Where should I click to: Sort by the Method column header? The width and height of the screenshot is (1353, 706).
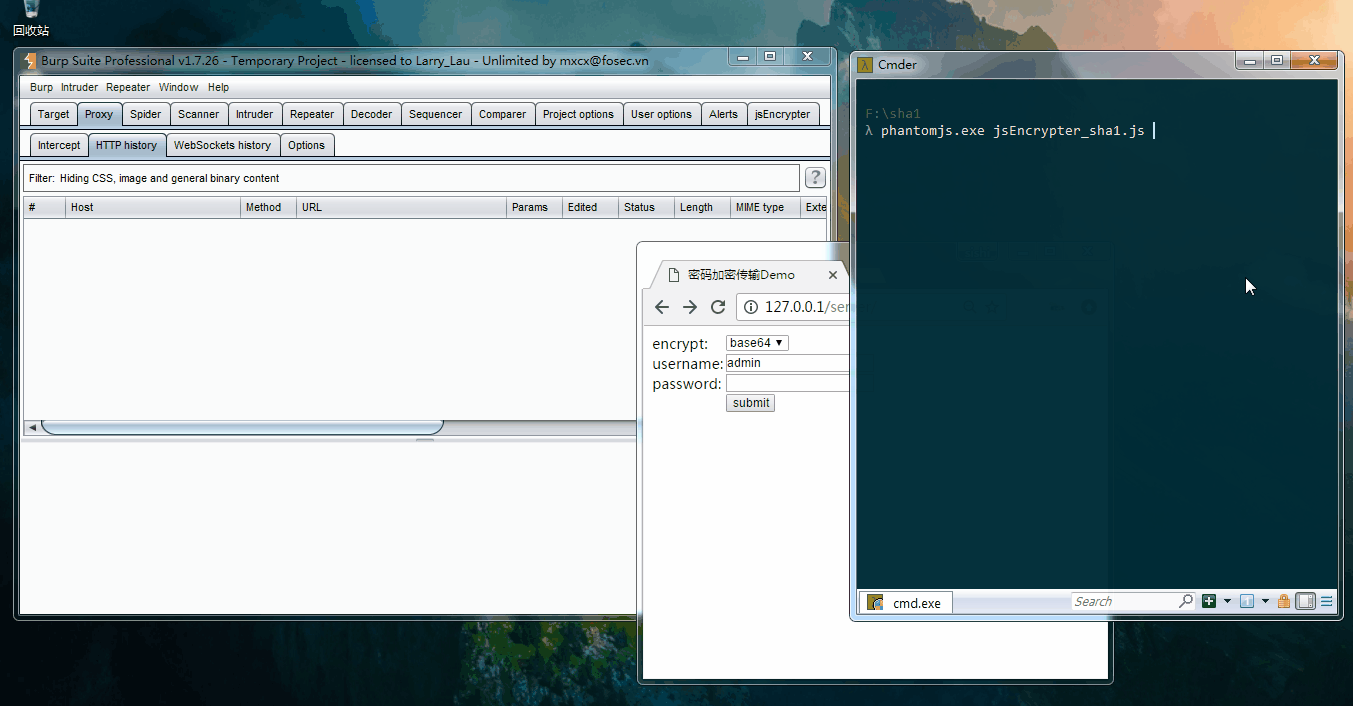(x=268, y=207)
